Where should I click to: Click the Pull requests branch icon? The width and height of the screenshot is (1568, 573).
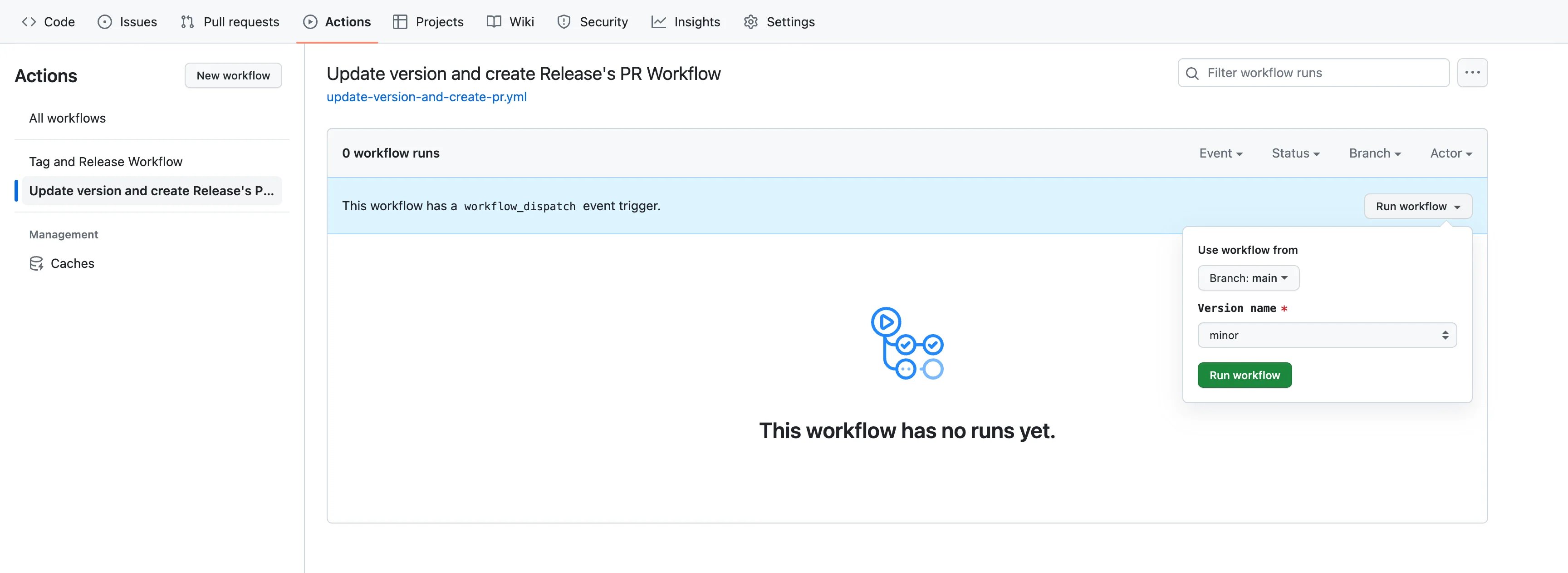[187, 22]
